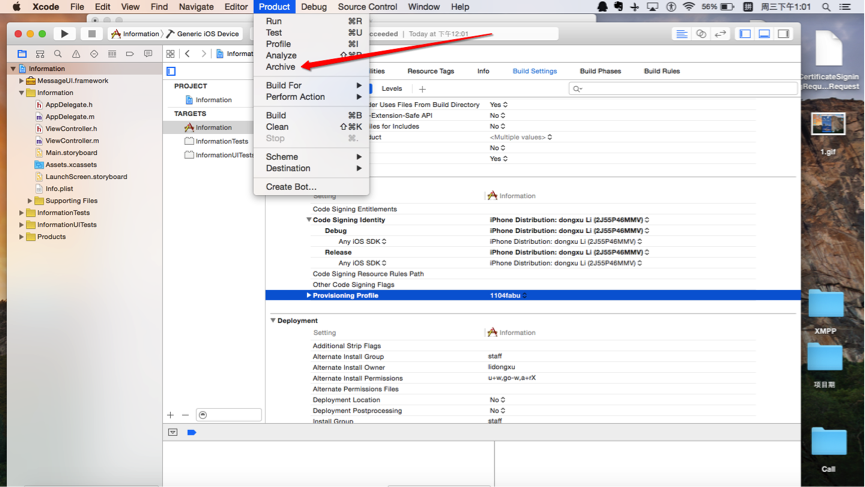Image resolution: width=865 pixels, height=487 pixels.
Task: Open the Generic iOS Device destination selector
Action: (x=204, y=34)
